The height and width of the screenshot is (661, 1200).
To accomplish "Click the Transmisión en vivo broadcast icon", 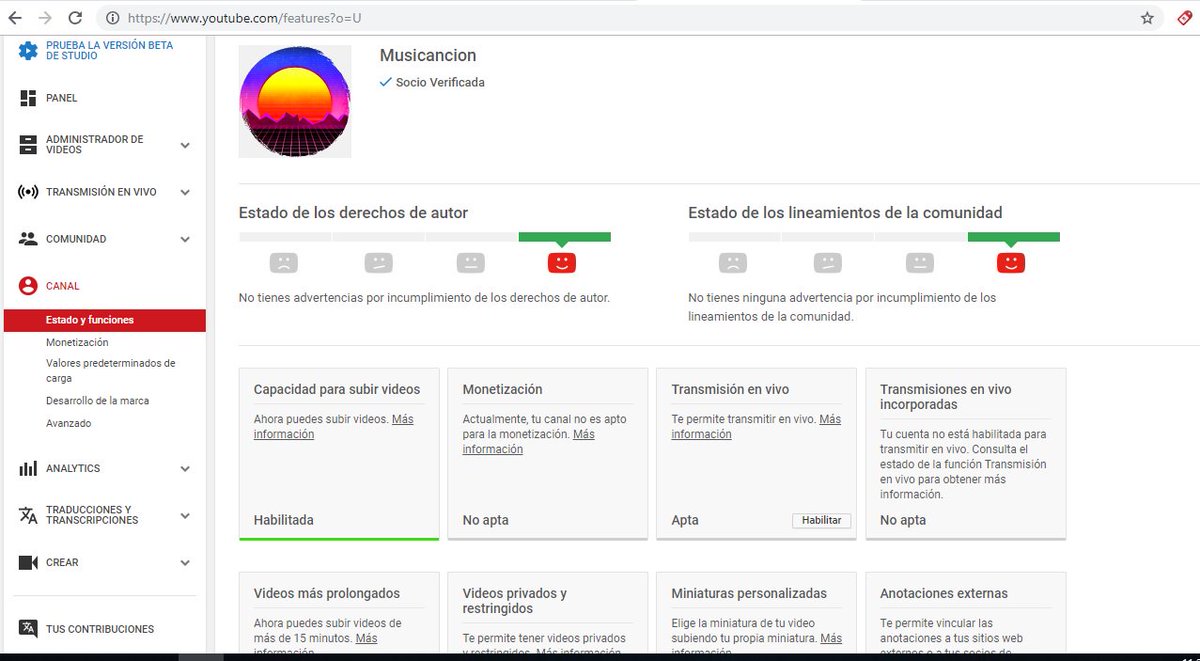I will [28, 192].
